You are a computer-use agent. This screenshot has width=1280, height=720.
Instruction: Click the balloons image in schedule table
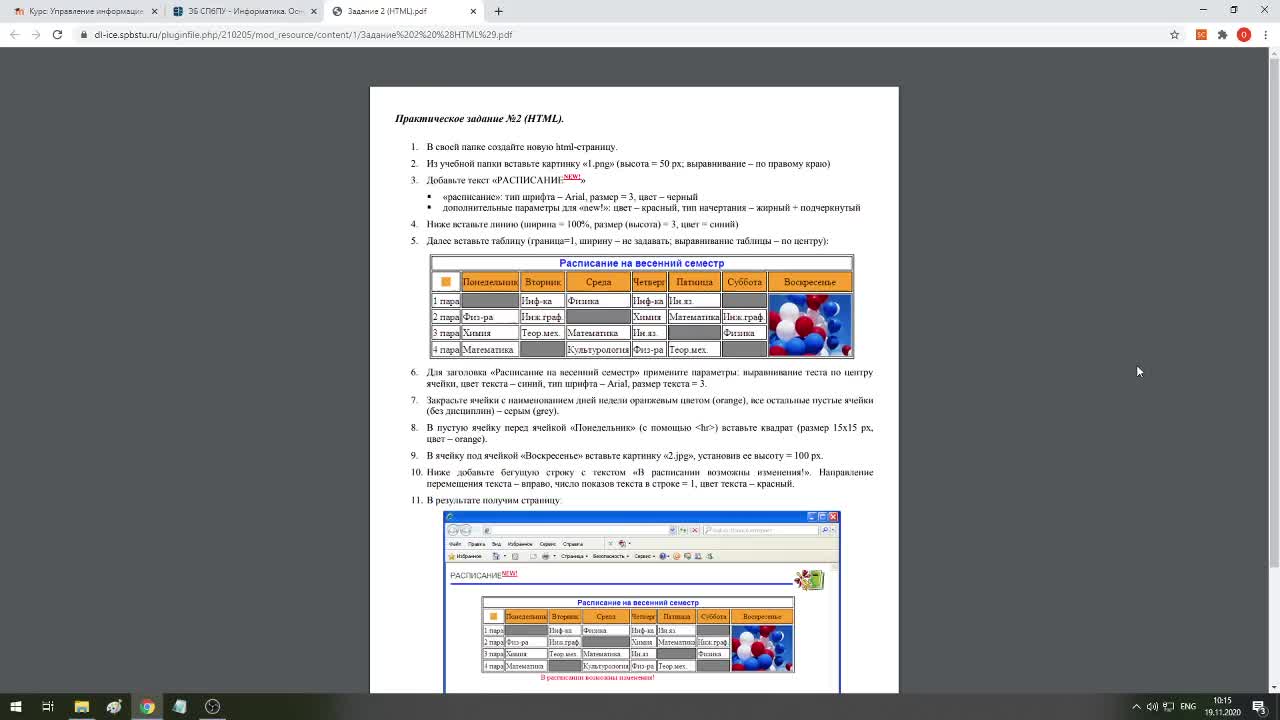(810, 325)
